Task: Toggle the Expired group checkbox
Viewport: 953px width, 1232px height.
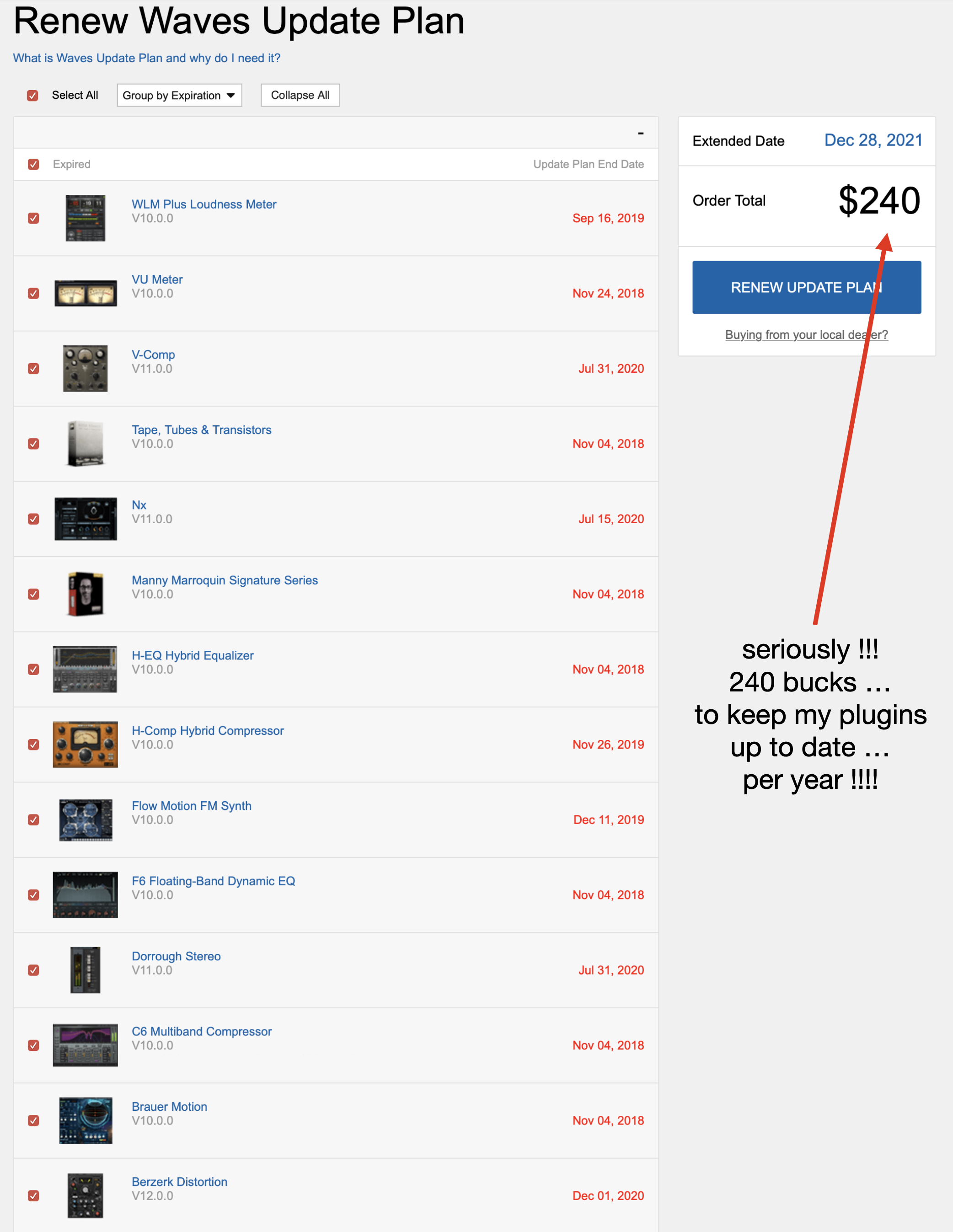Action: (33, 164)
